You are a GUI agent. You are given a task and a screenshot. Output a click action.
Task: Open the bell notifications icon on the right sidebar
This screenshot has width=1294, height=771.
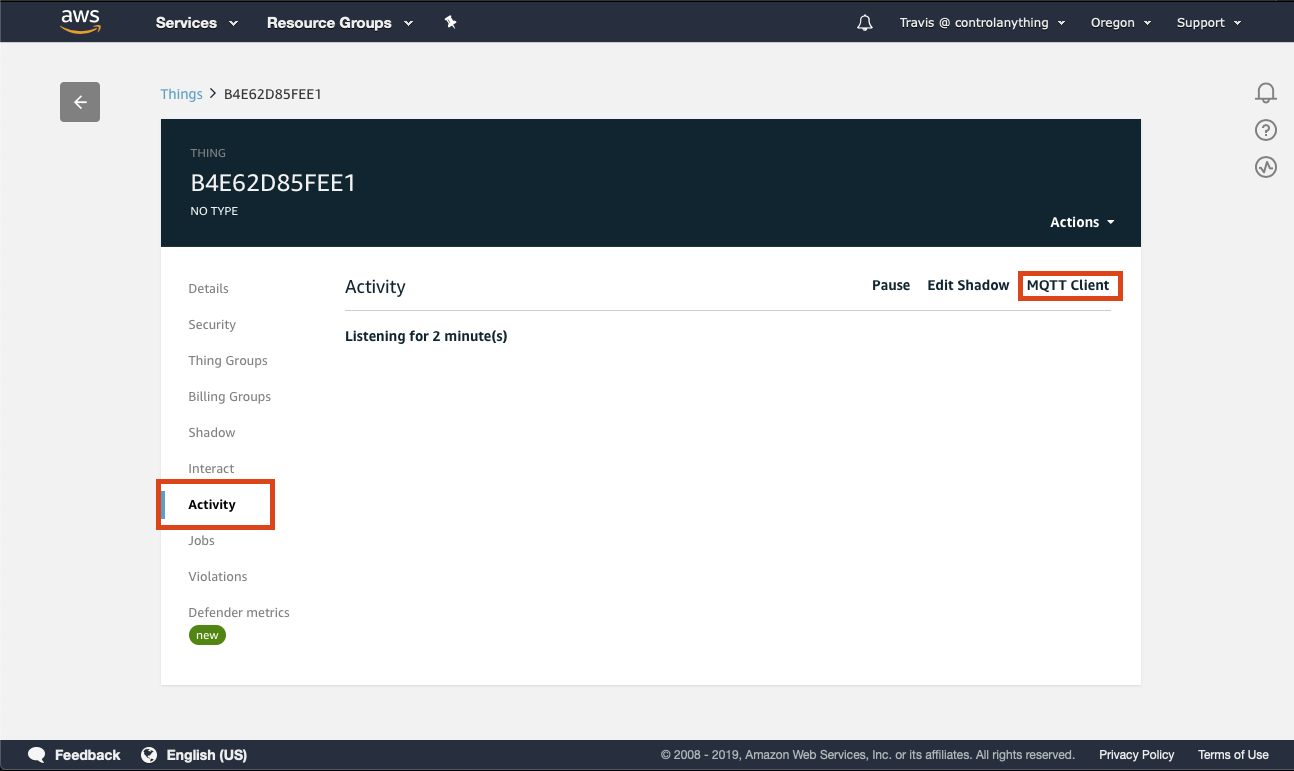click(1265, 92)
